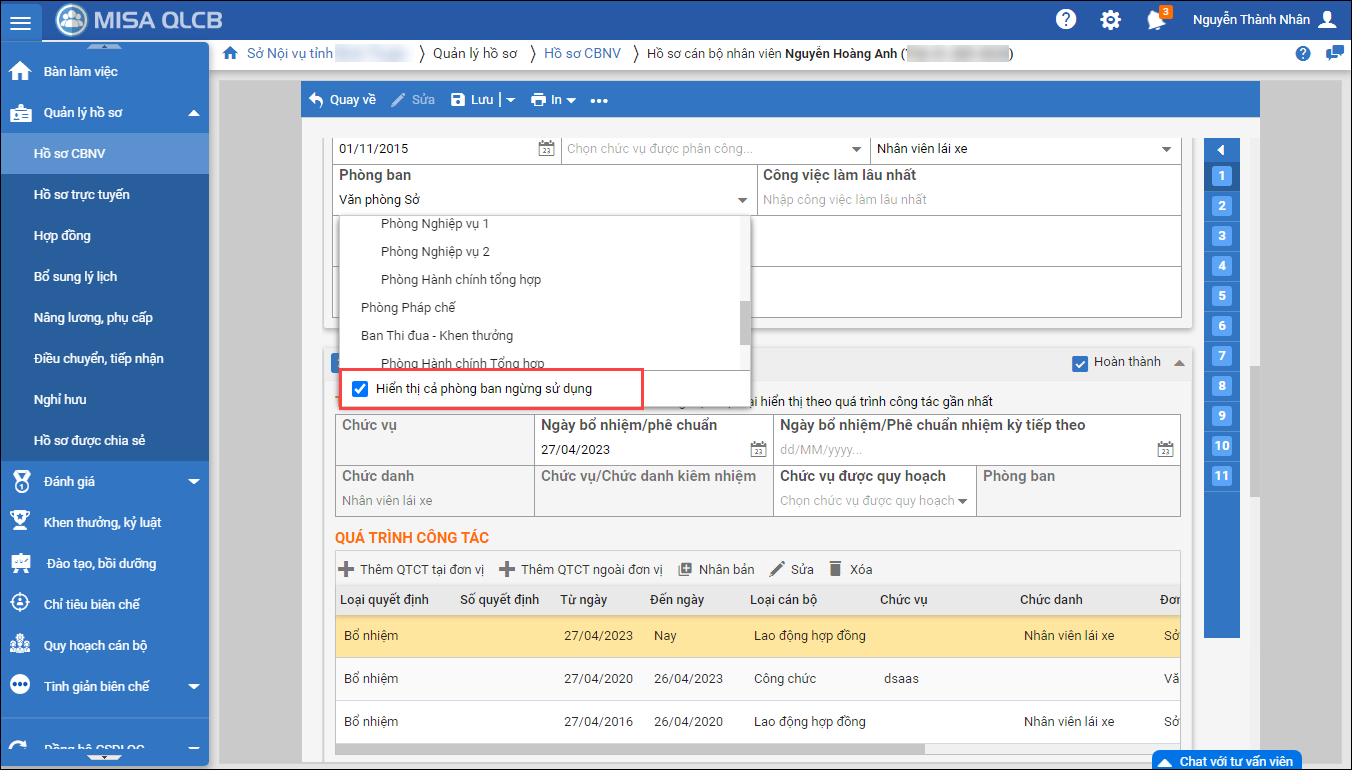The width and height of the screenshot is (1352, 770).
Task: Click the Xóa trash icon
Action: pos(836,569)
